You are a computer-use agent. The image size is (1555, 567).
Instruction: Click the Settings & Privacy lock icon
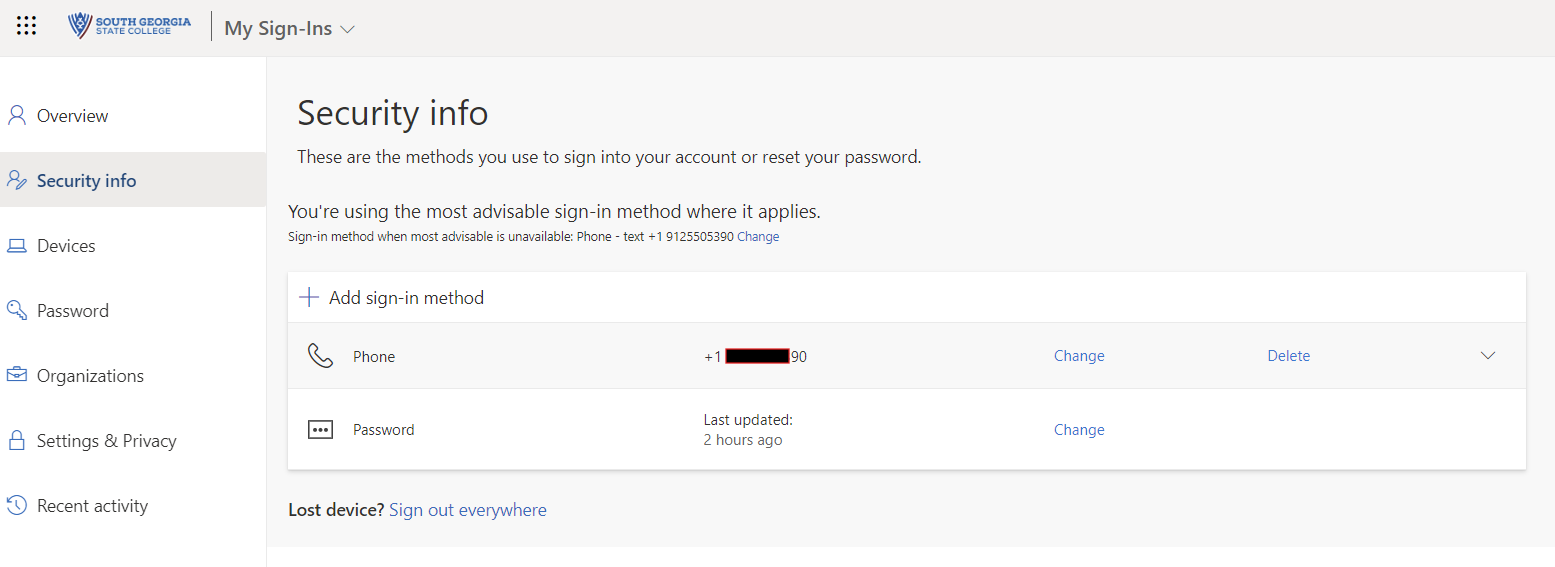[x=17, y=440]
